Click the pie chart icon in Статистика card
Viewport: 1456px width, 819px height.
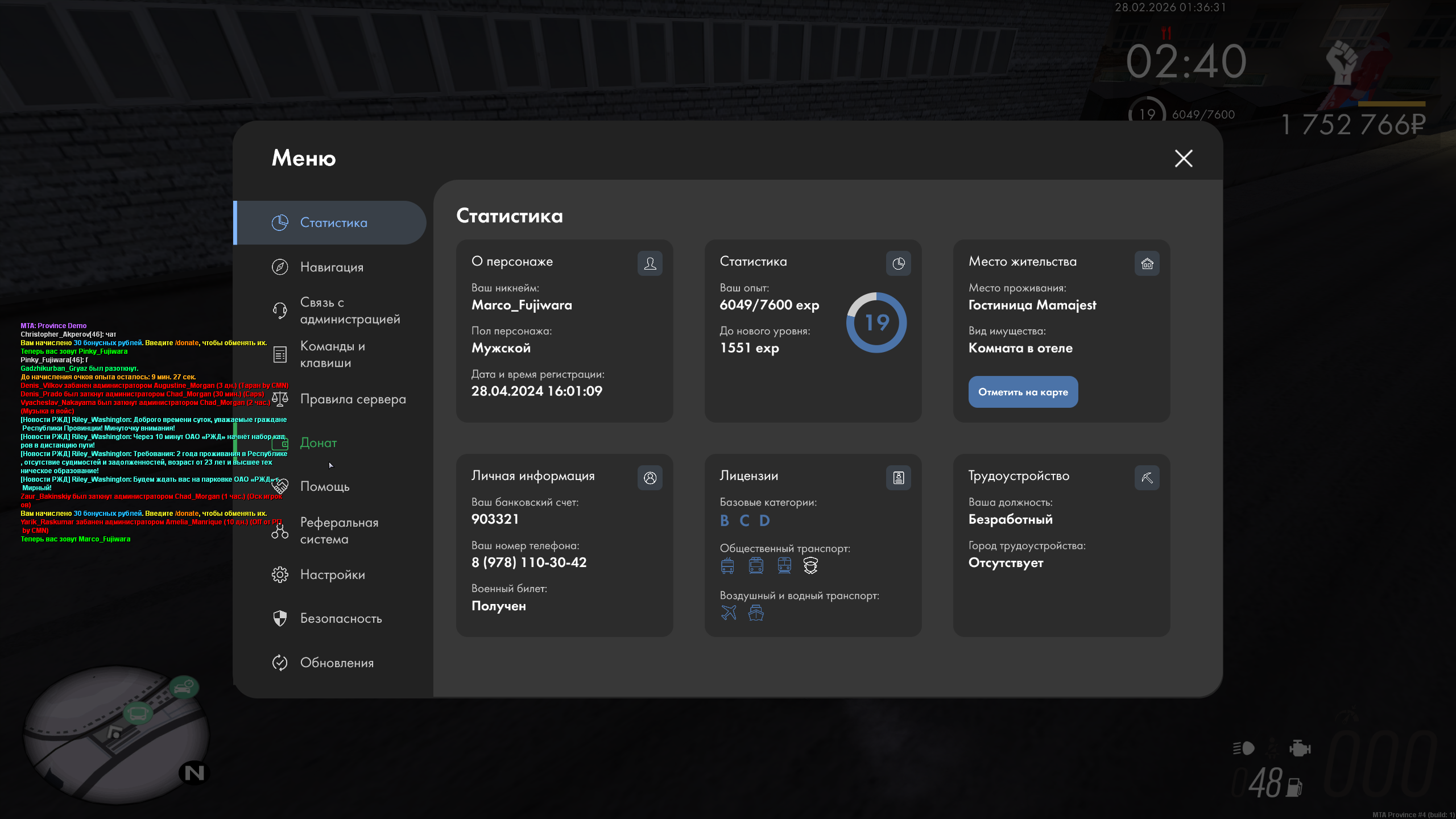pos(898,263)
